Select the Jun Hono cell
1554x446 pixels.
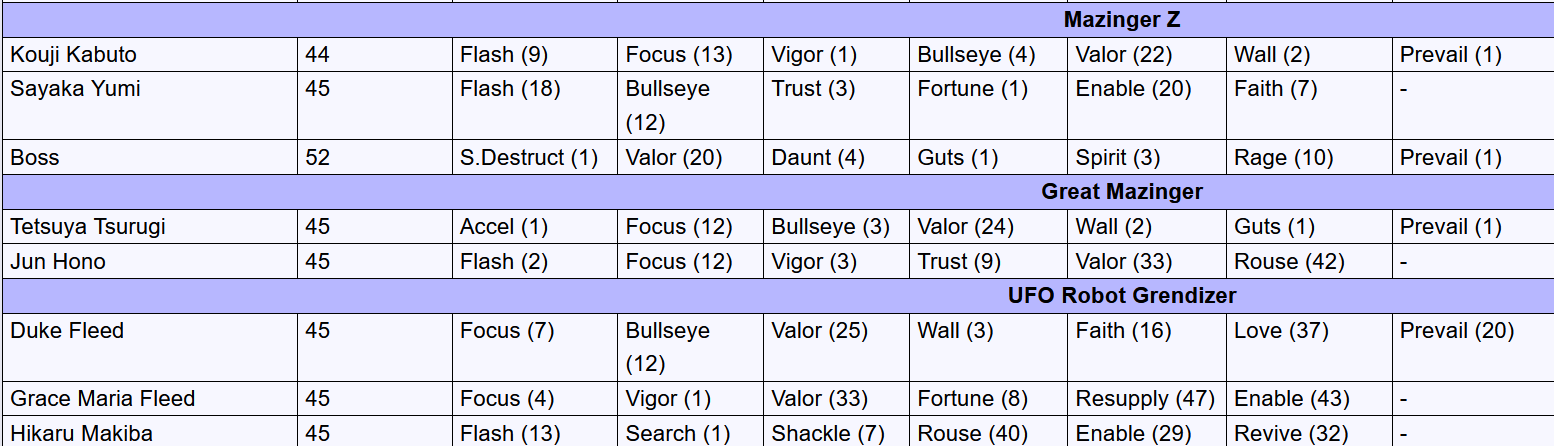pos(149,261)
